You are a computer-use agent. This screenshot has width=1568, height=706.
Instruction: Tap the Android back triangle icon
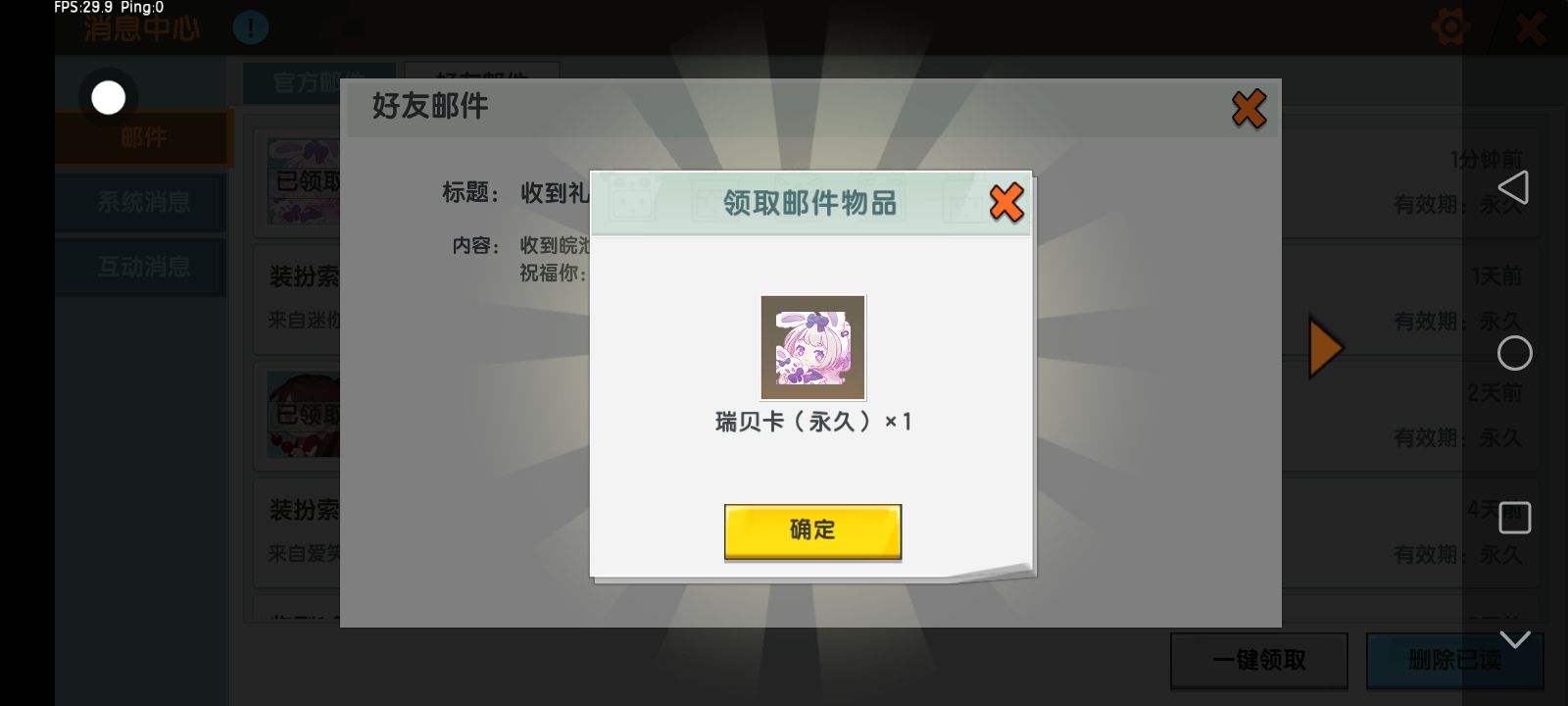pyautogui.click(x=1514, y=187)
